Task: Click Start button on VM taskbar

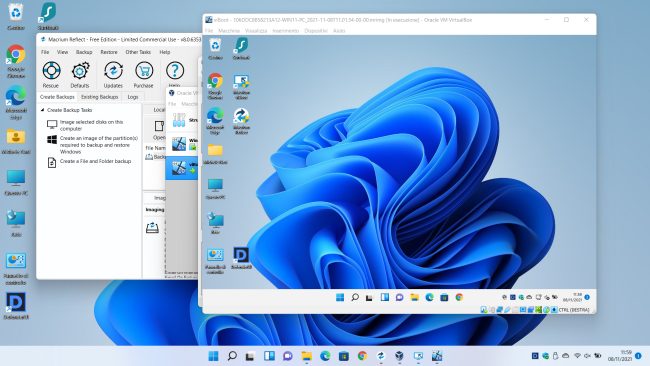Action: (x=340, y=298)
